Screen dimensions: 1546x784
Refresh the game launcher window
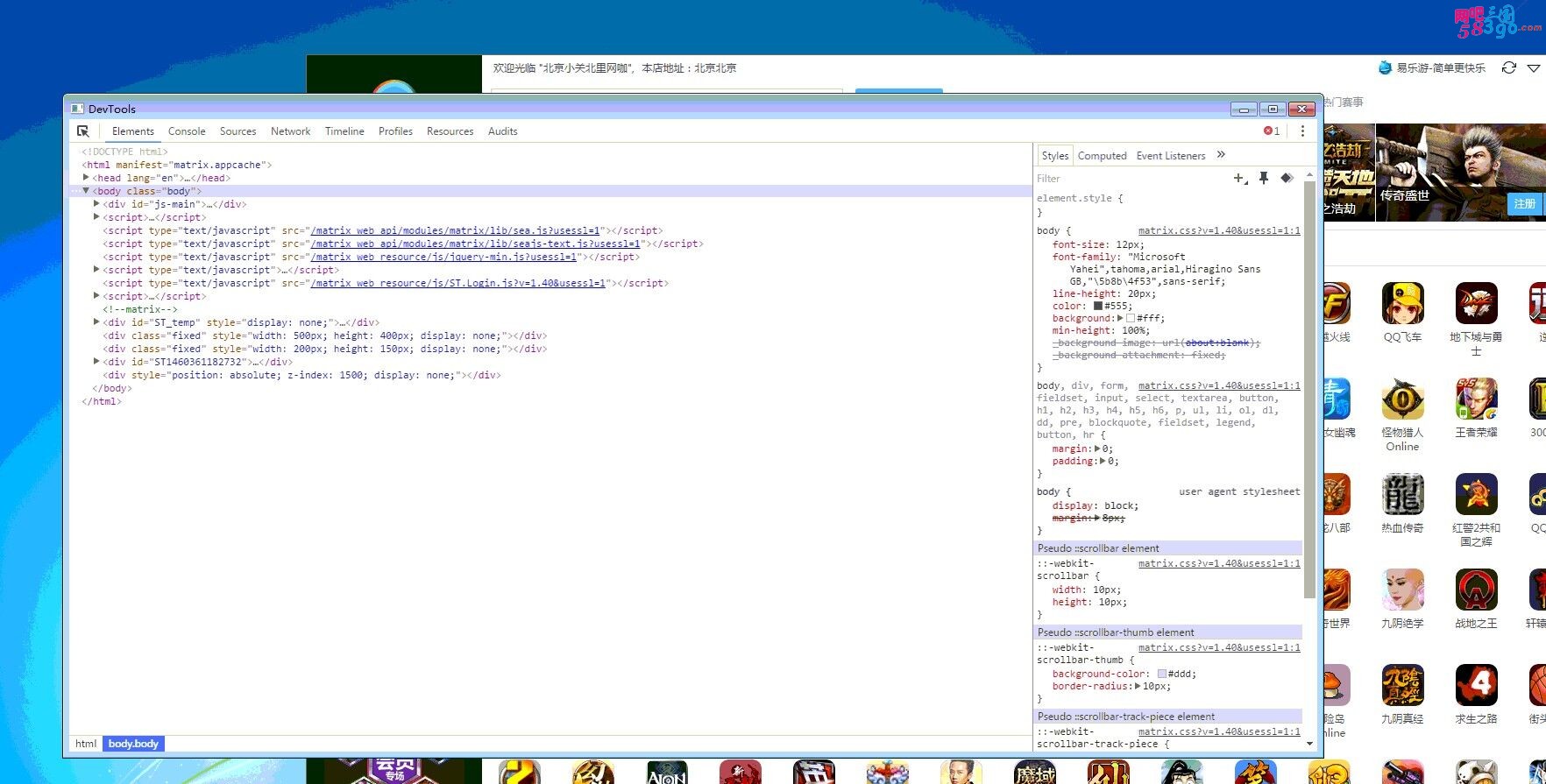point(1508,67)
